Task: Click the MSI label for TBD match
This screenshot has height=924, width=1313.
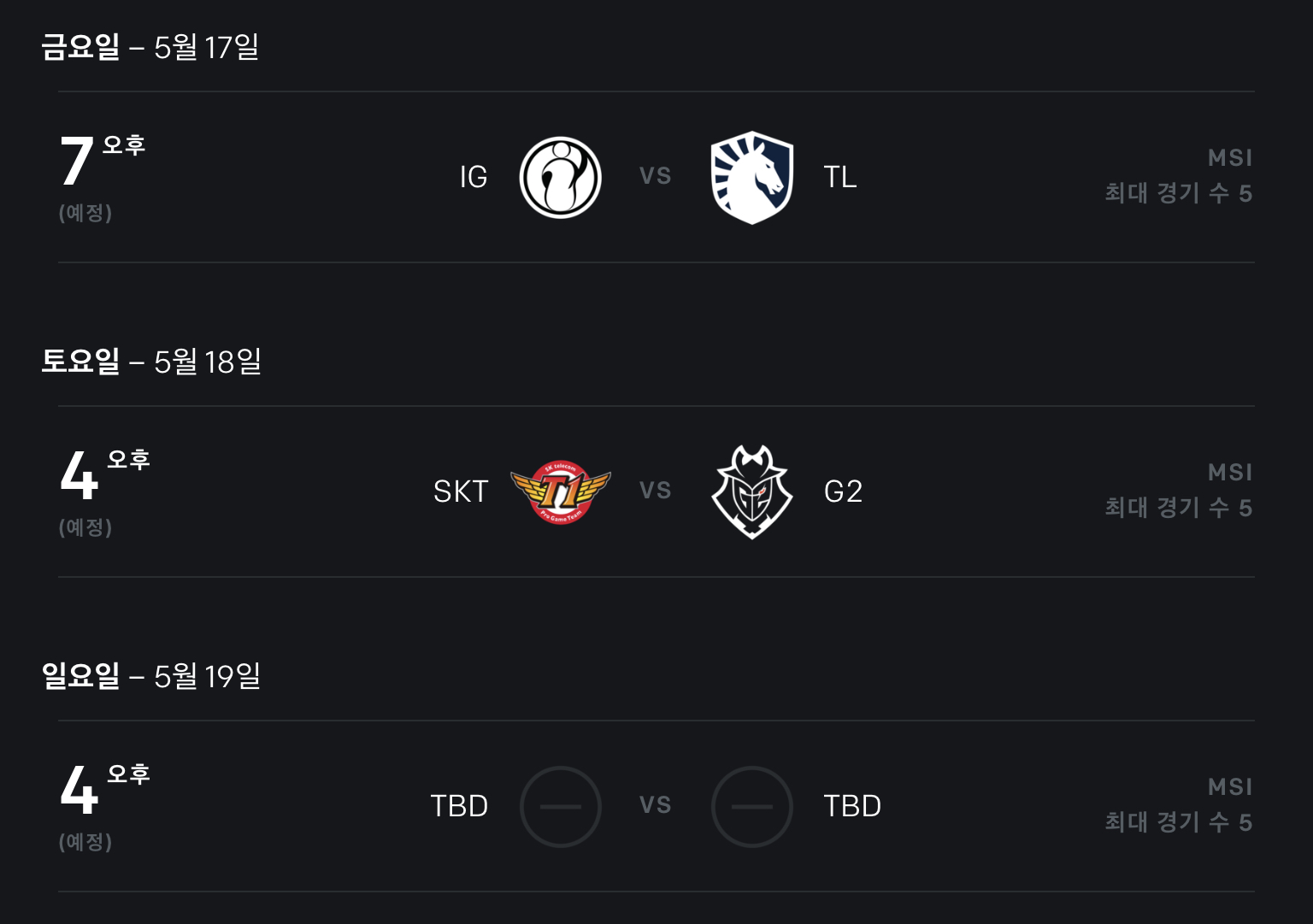Action: tap(1230, 787)
